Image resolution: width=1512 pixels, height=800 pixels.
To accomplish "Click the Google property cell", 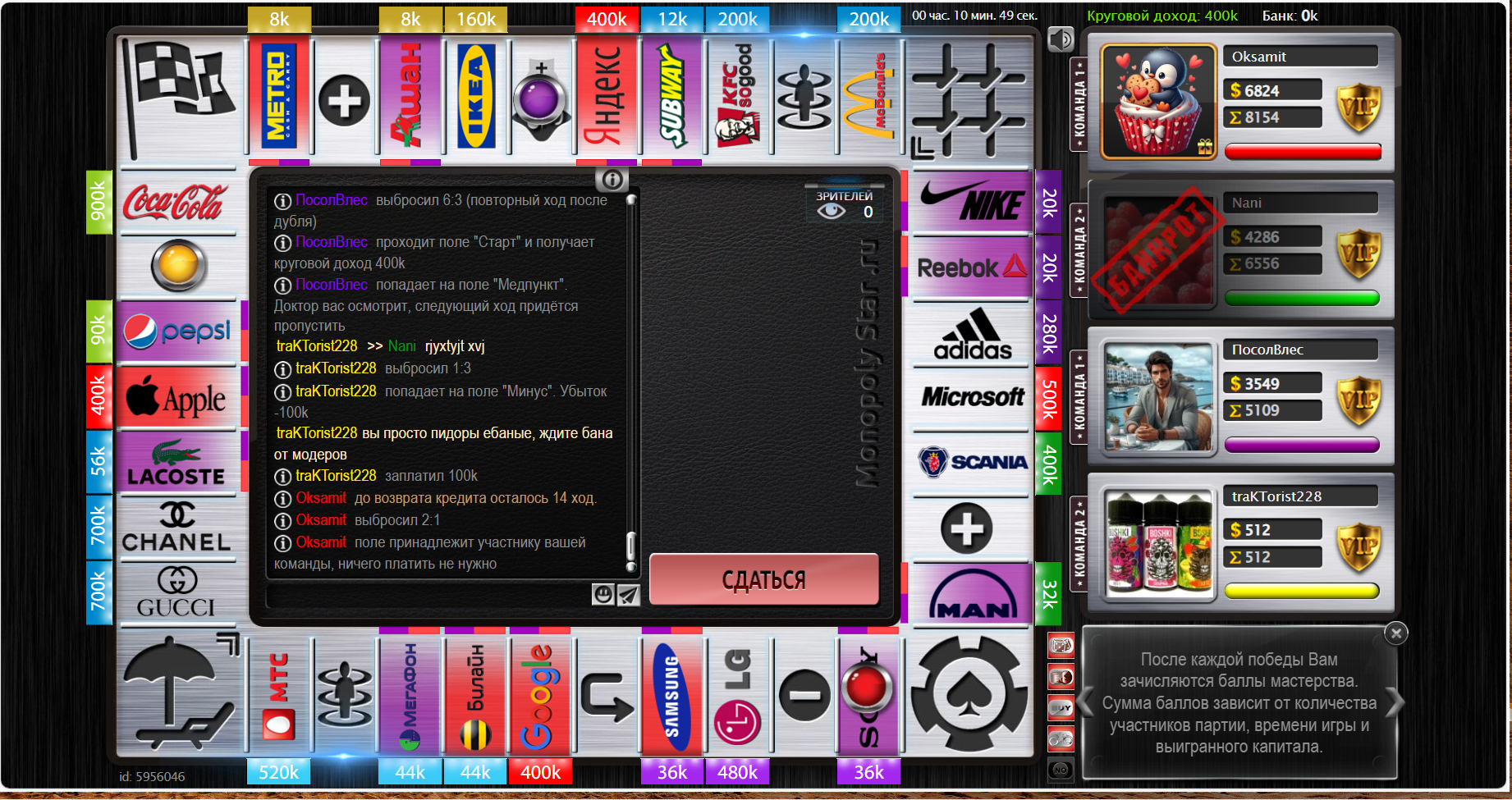I will point(541,694).
